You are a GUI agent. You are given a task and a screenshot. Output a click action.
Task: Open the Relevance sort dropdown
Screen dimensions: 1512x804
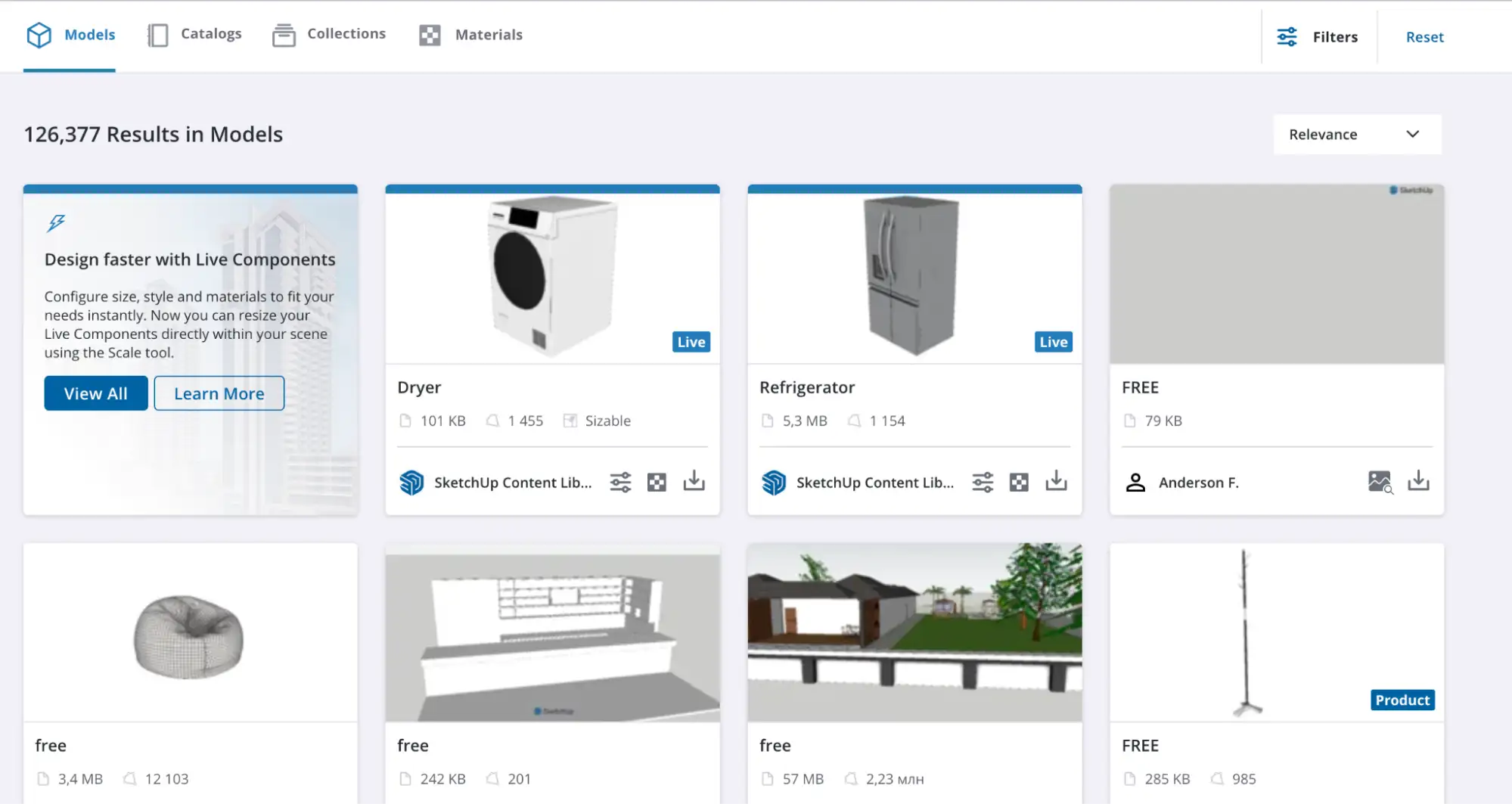(1357, 135)
